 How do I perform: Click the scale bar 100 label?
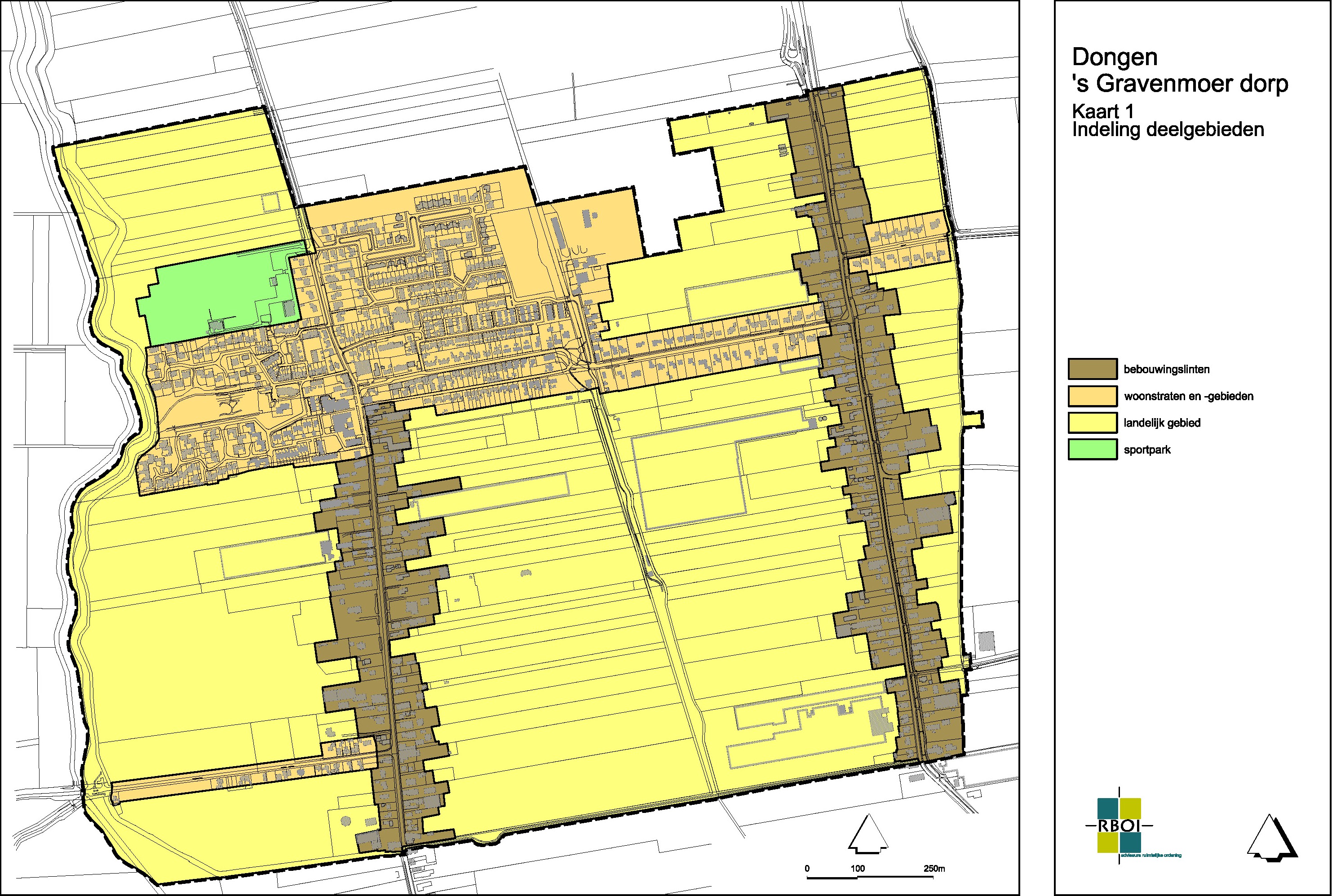pos(857,869)
